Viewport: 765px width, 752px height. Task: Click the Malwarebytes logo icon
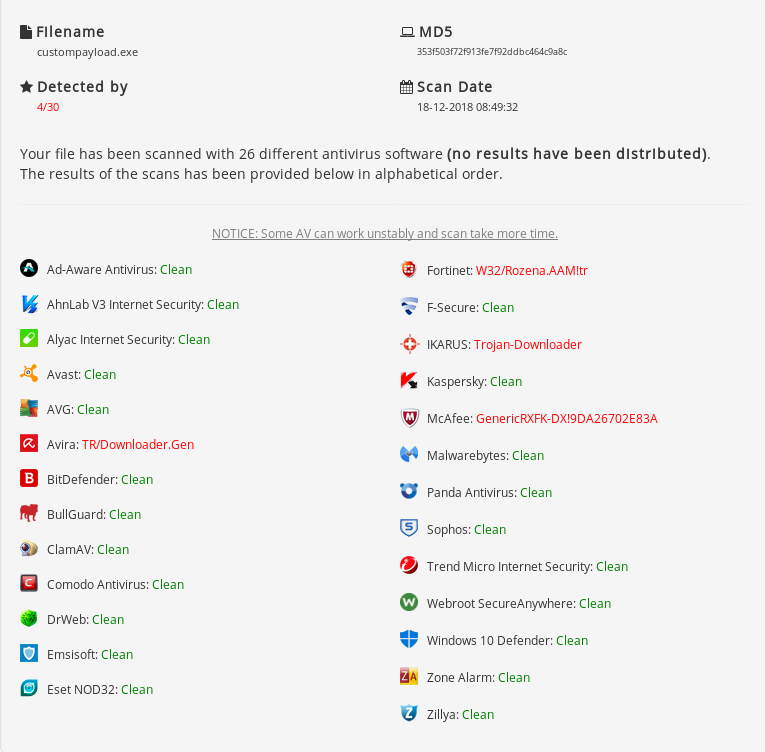tap(409, 455)
